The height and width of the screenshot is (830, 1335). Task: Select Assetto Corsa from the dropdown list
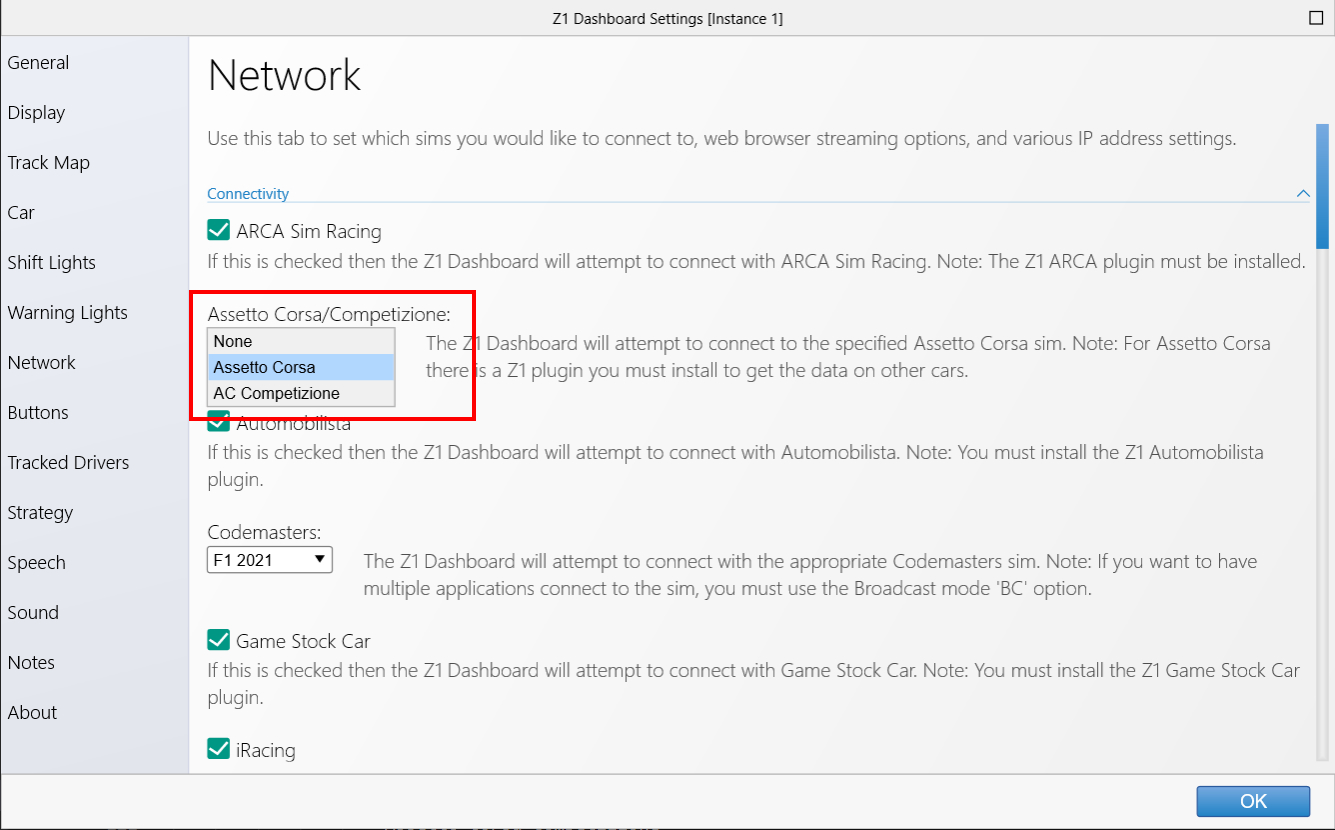click(301, 368)
